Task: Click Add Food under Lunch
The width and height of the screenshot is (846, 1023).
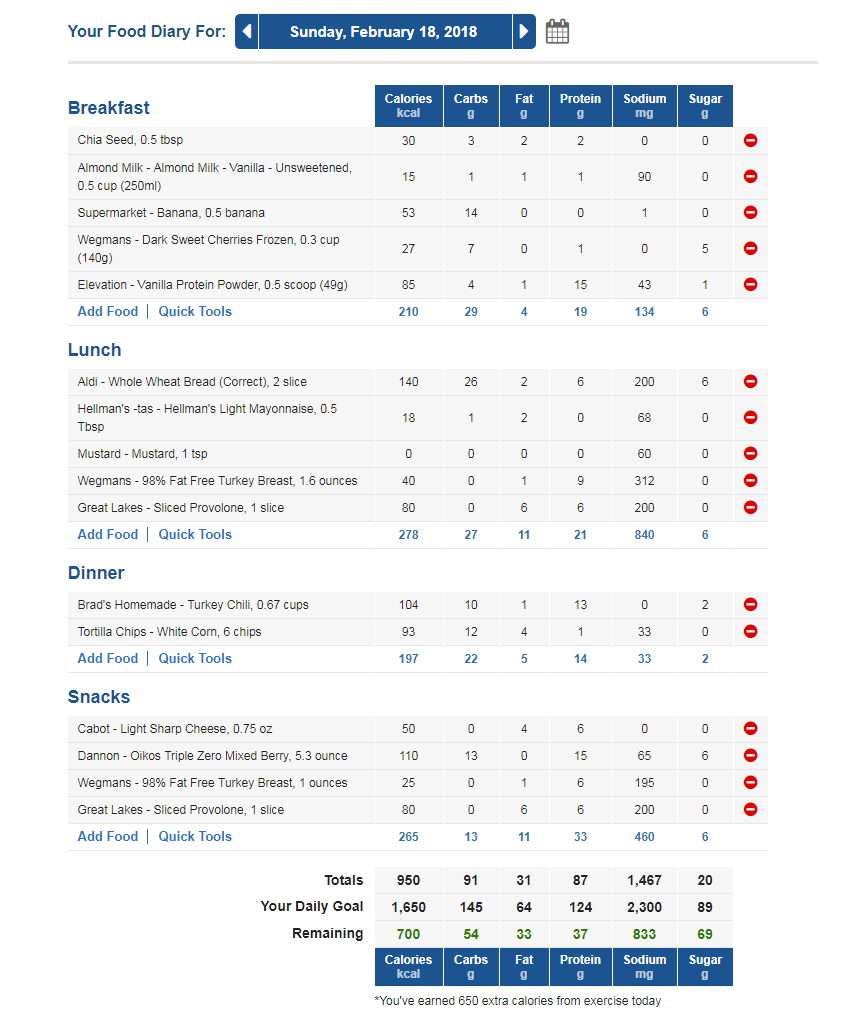Action: coord(108,534)
